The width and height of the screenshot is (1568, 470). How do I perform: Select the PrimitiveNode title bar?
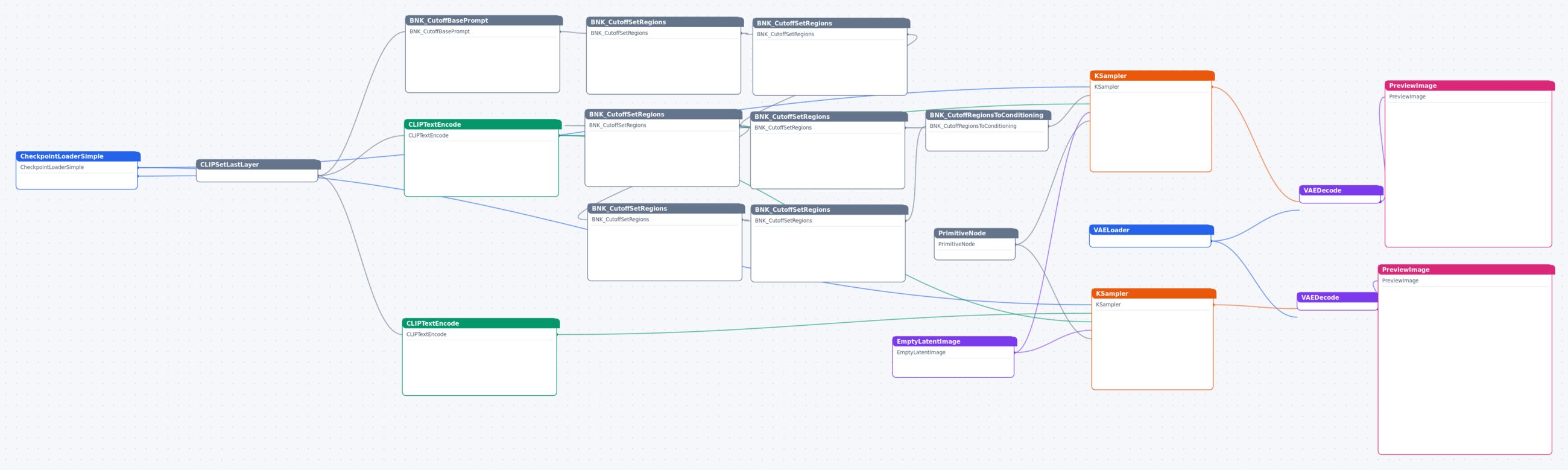click(x=976, y=233)
